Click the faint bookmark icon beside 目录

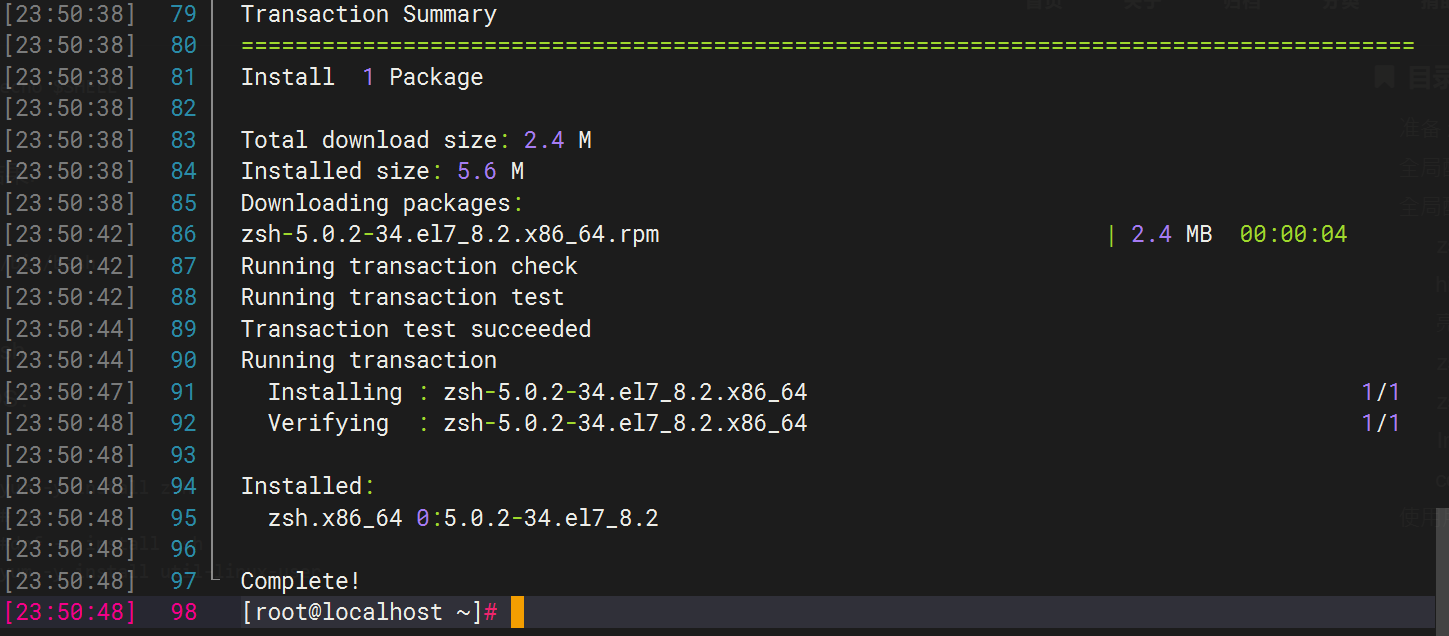click(1385, 77)
